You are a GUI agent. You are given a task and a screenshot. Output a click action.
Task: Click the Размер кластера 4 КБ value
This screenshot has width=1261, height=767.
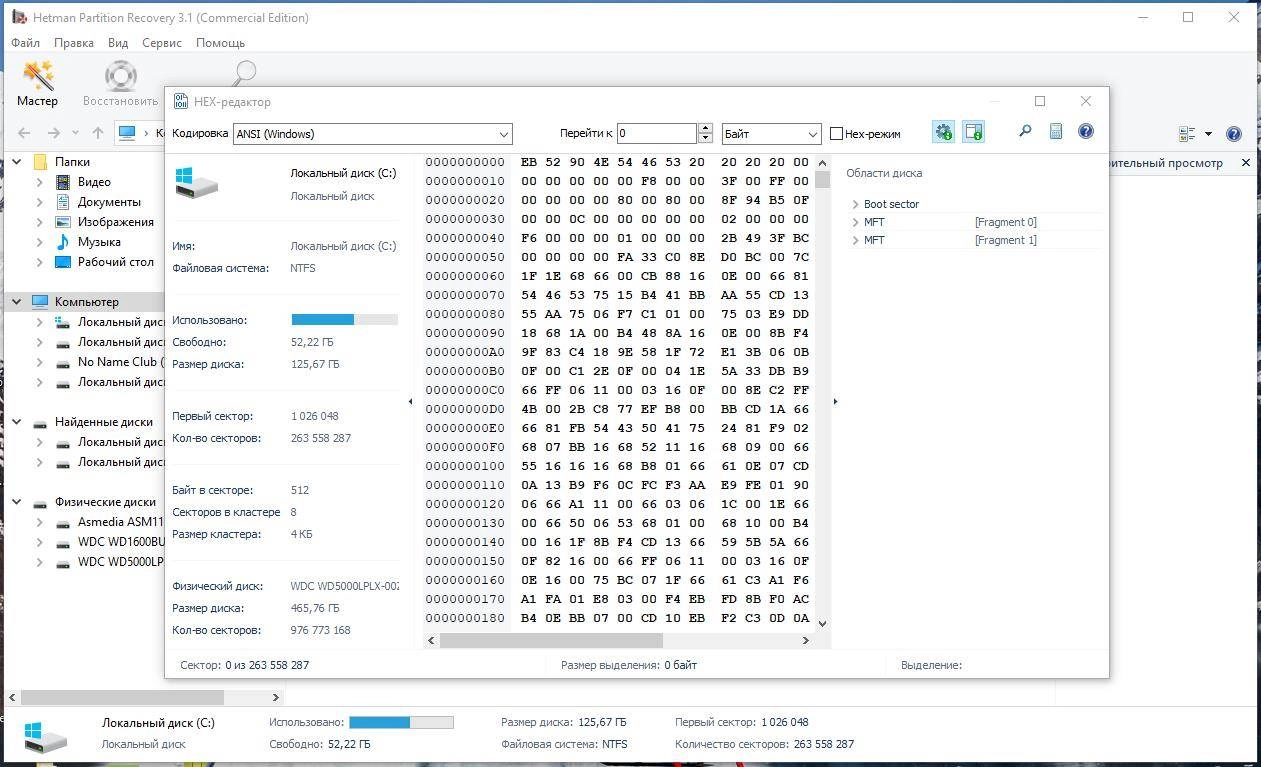pos(301,534)
